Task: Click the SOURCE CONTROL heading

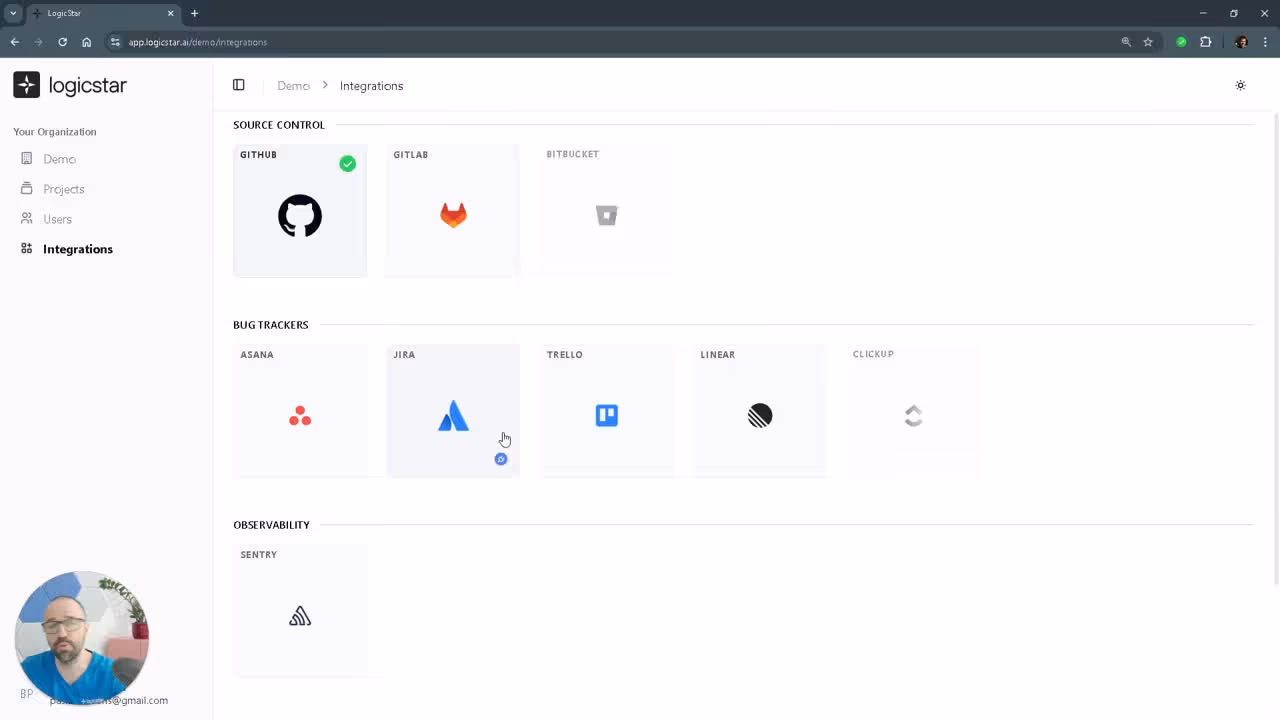Action: tap(279, 125)
